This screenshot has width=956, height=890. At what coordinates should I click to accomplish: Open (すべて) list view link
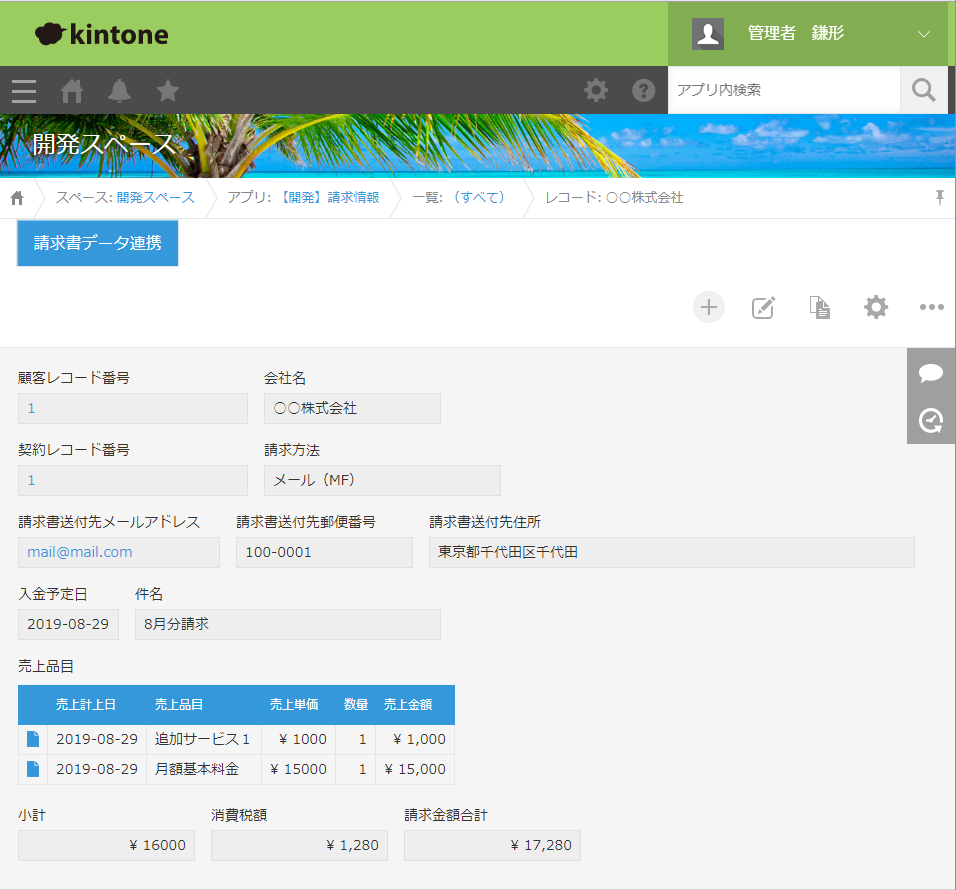(479, 198)
